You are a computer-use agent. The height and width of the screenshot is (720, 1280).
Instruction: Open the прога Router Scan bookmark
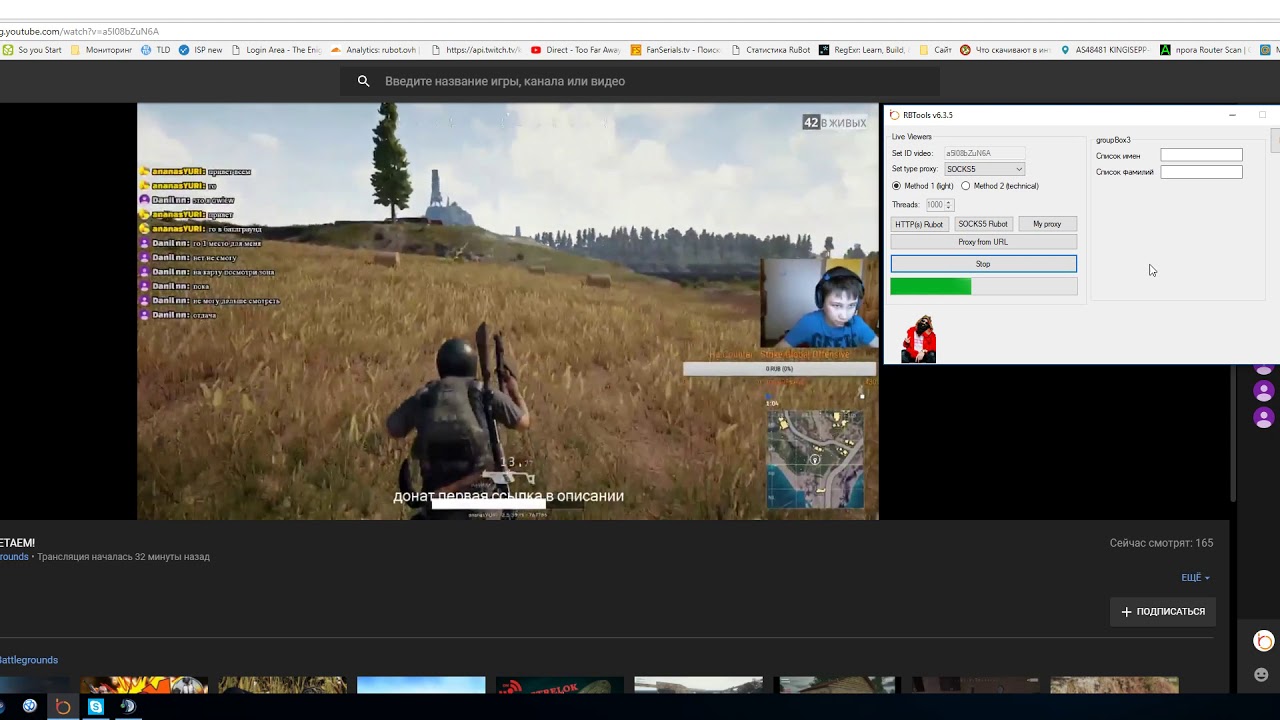coord(1204,50)
